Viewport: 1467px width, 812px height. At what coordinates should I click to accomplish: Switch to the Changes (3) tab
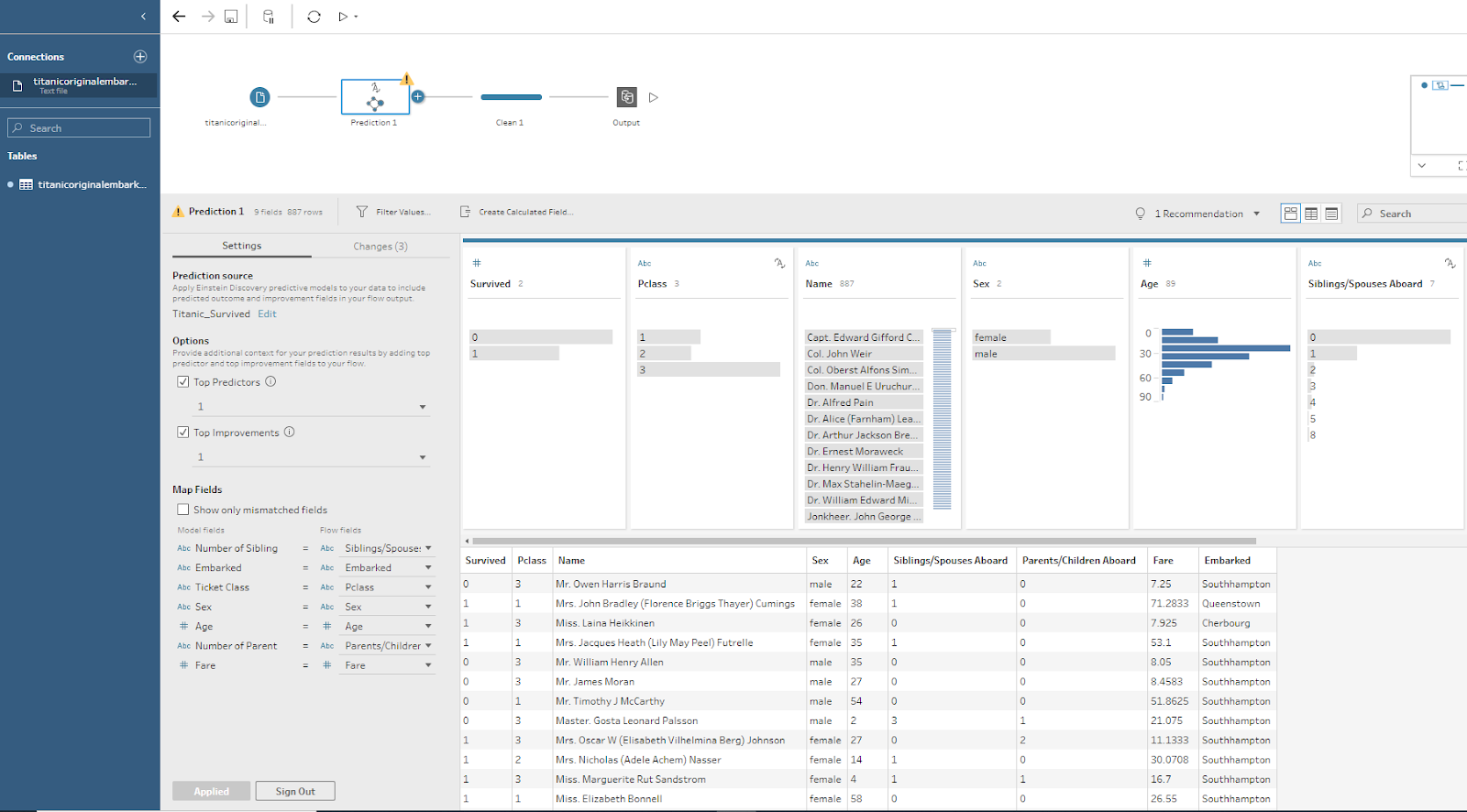click(381, 247)
